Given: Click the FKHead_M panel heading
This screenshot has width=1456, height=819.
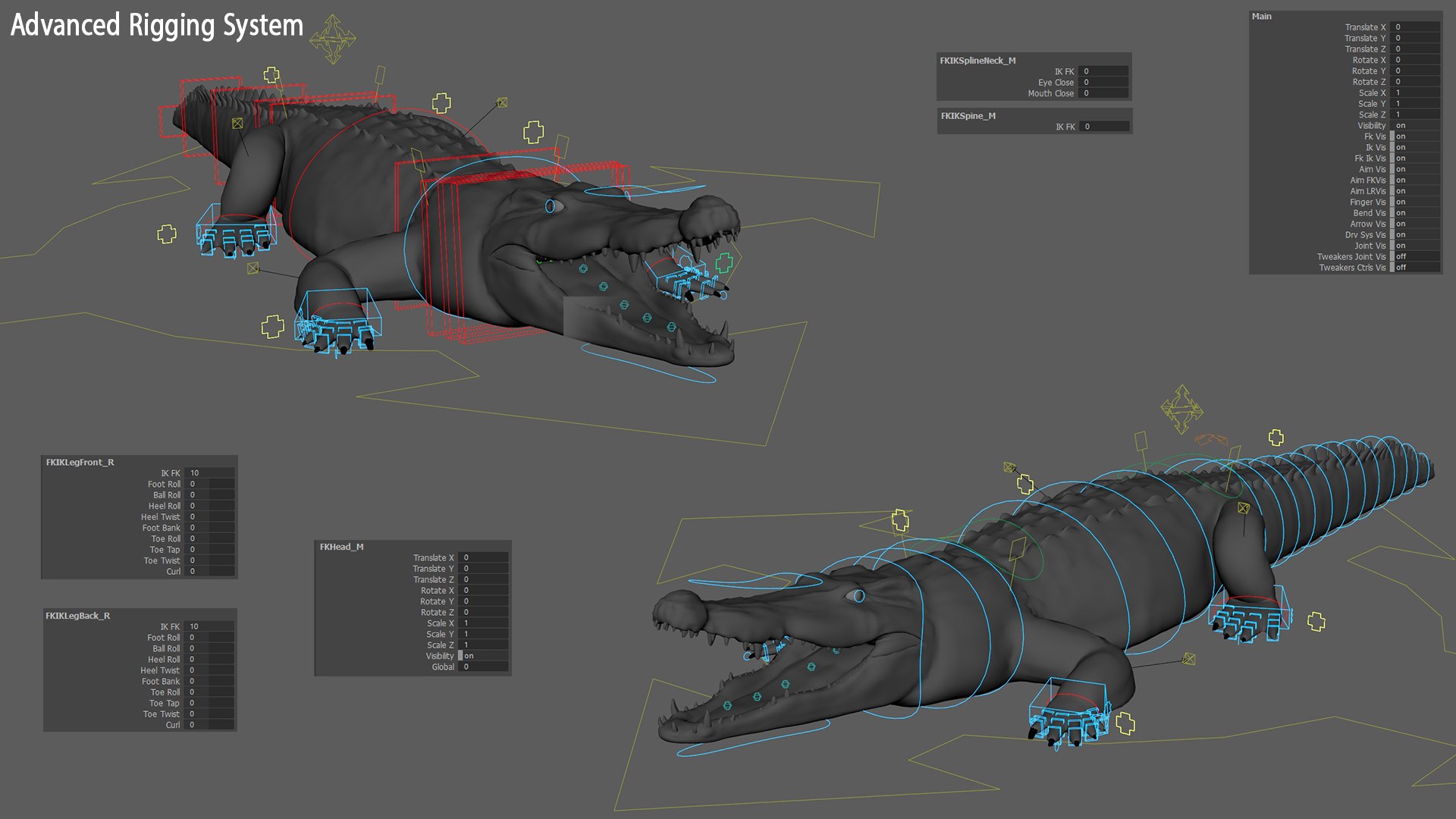Looking at the screenshot, I should pyautogui.click(x=341, y=547).
